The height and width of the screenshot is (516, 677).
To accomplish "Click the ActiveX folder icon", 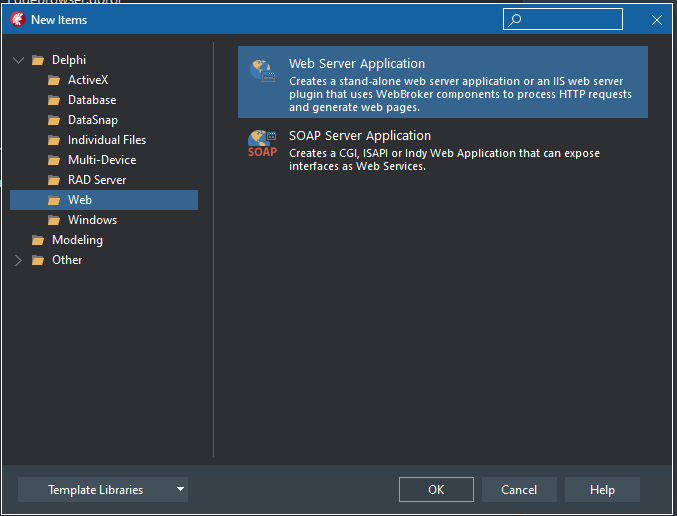I will pyautogui.click(x=54, y=80).
